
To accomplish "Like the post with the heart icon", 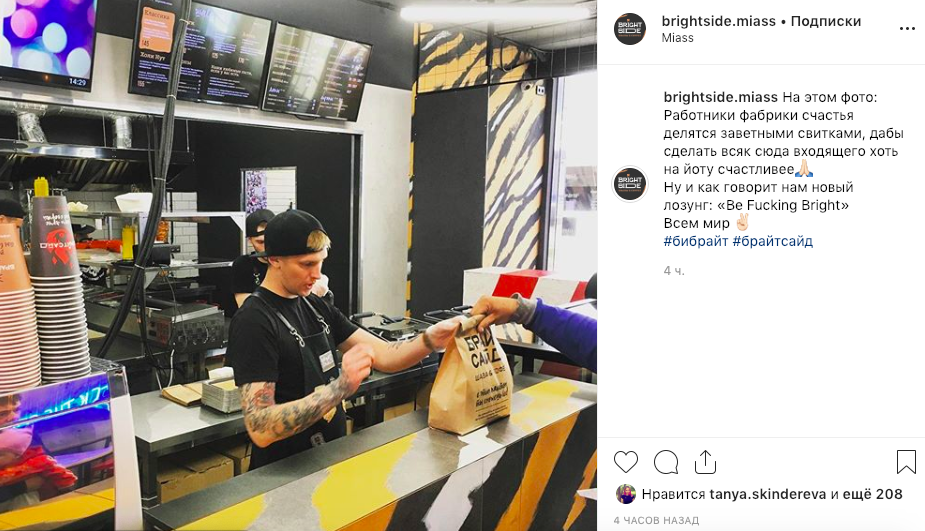I will [x=626, y=462].
